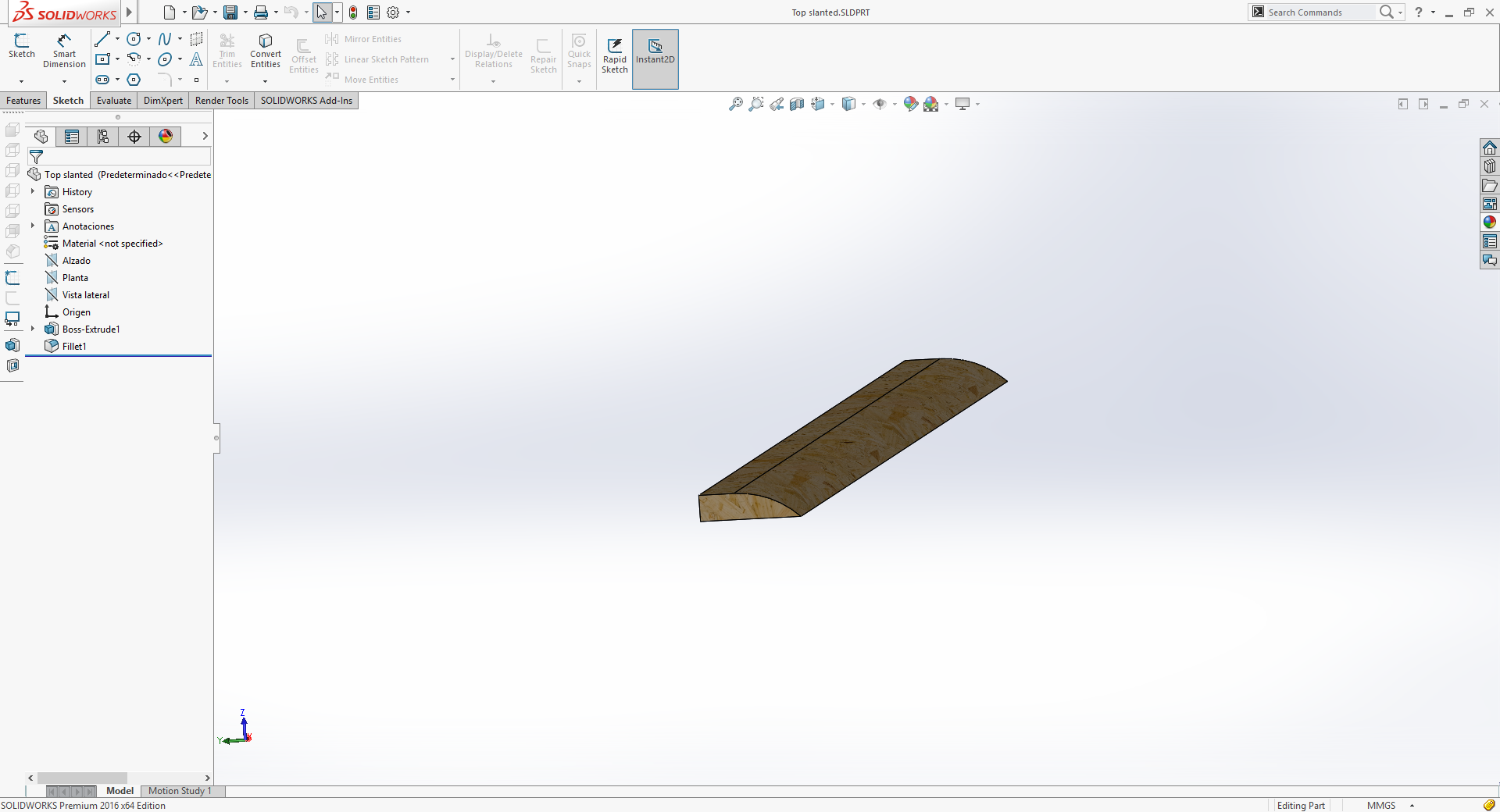Viewport: 1500px width, 812px height.
Task: Click the Open file icon
Action: pos(200,12)
